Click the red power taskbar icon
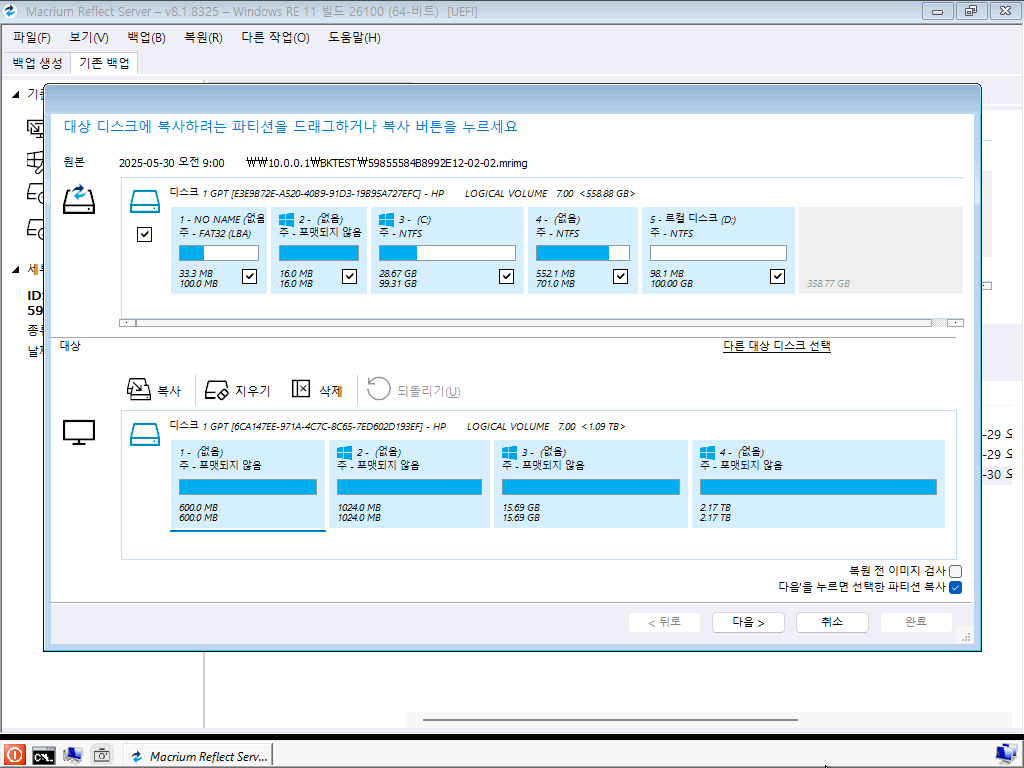1024x768 pixels. pyautogui.click(x=14, y=755)
